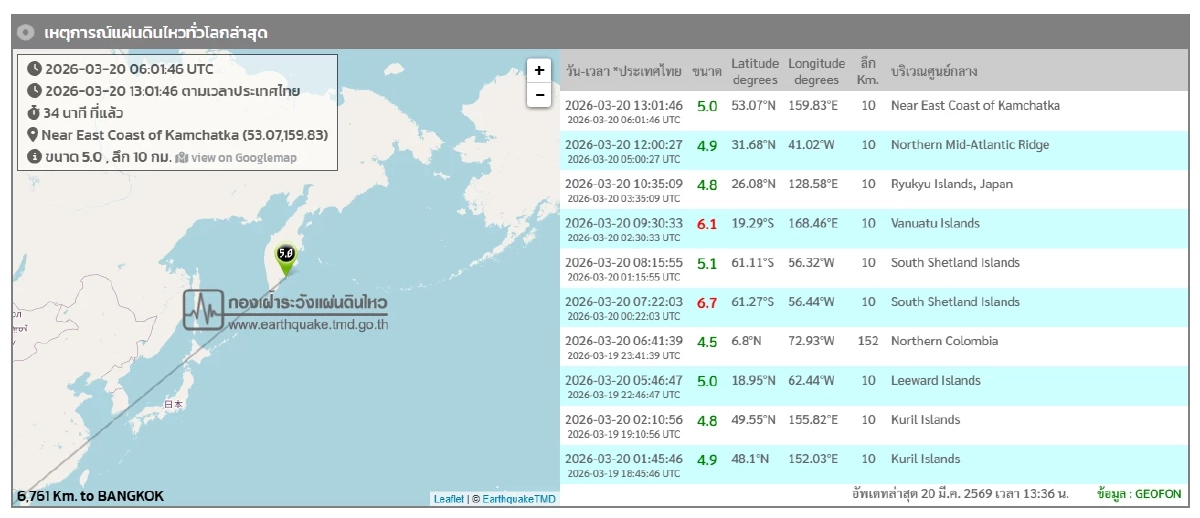Screen dimensions: 1200x518
Task: Click the TMD earthquake watermark logo on map
Action: 286,311
